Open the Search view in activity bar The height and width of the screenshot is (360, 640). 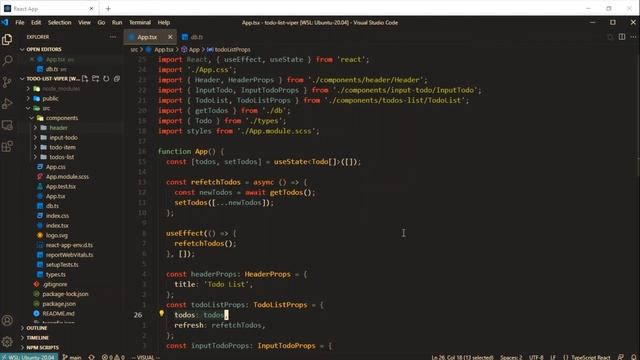[7, 61]
